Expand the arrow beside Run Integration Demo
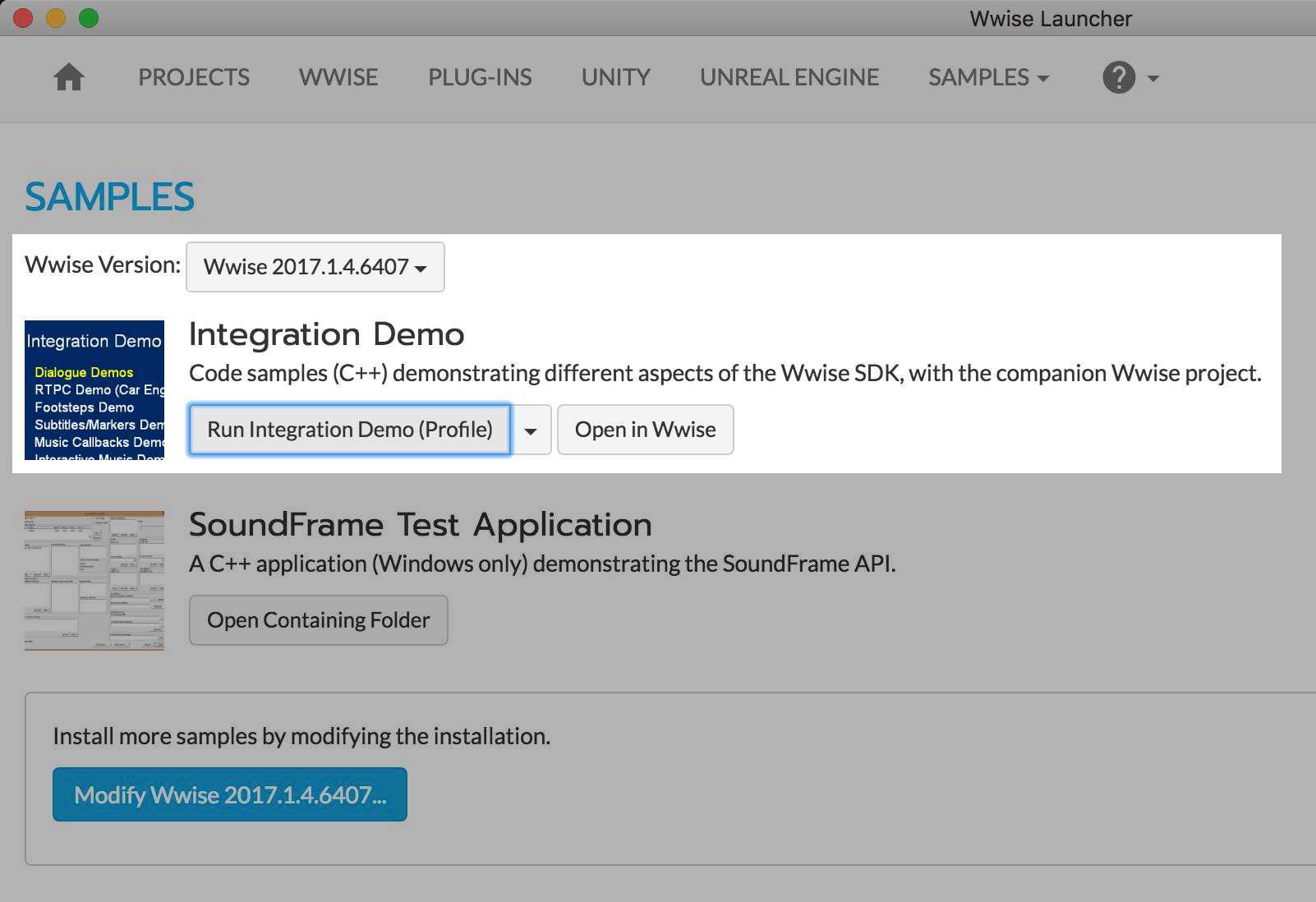Viewport: 1316px width, 902px height. click(531, 430)
